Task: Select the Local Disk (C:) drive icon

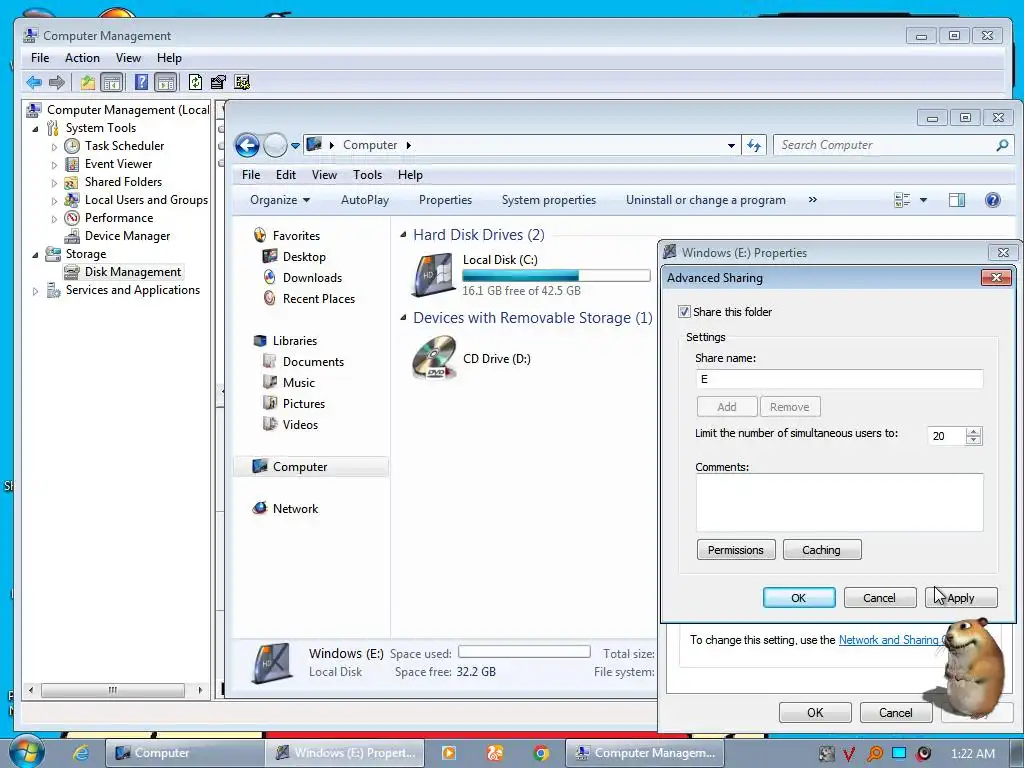Action: point(433,274)
